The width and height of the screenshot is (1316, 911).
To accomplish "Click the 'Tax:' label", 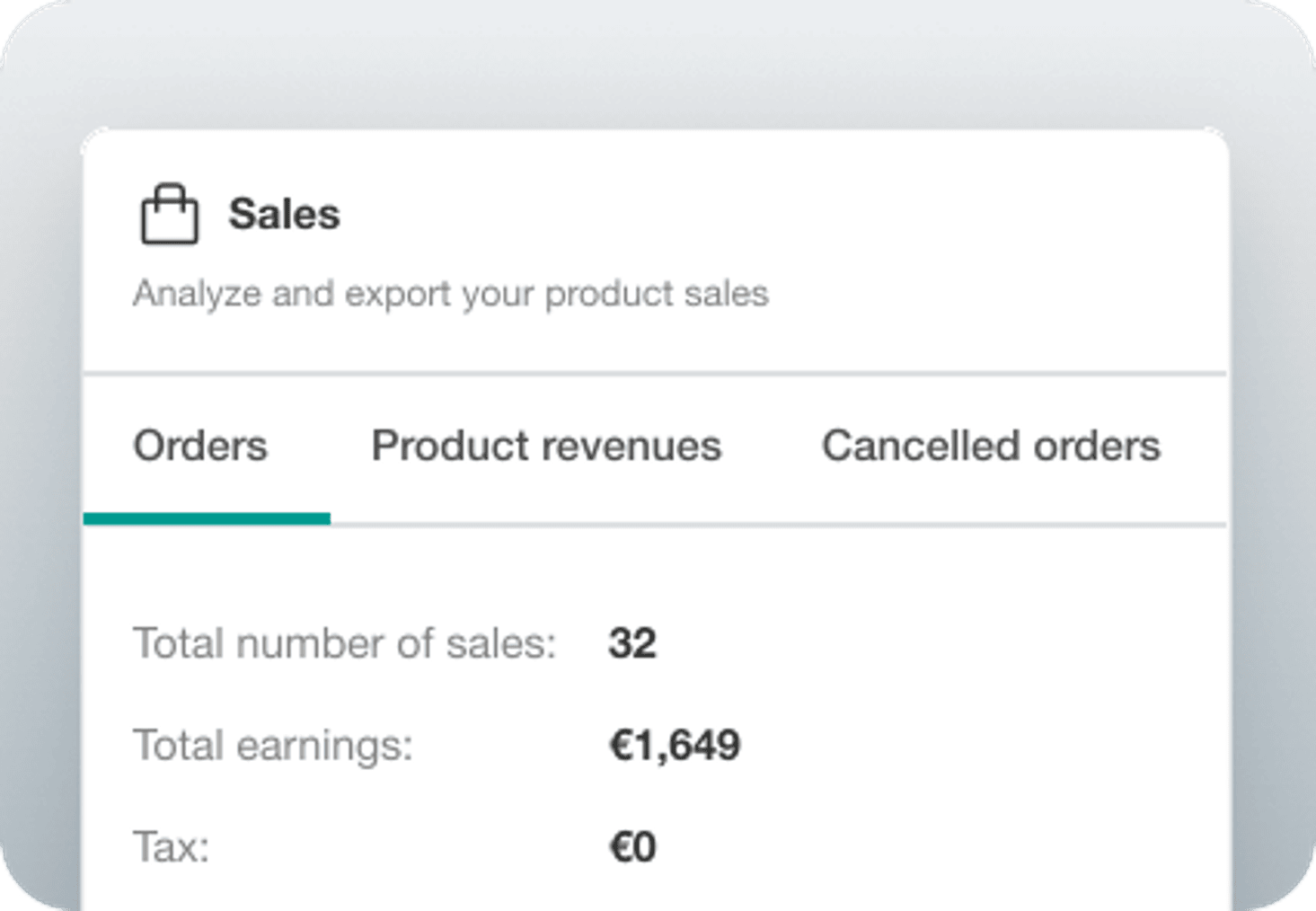I will pyautogui.click(x=172, y=846).
